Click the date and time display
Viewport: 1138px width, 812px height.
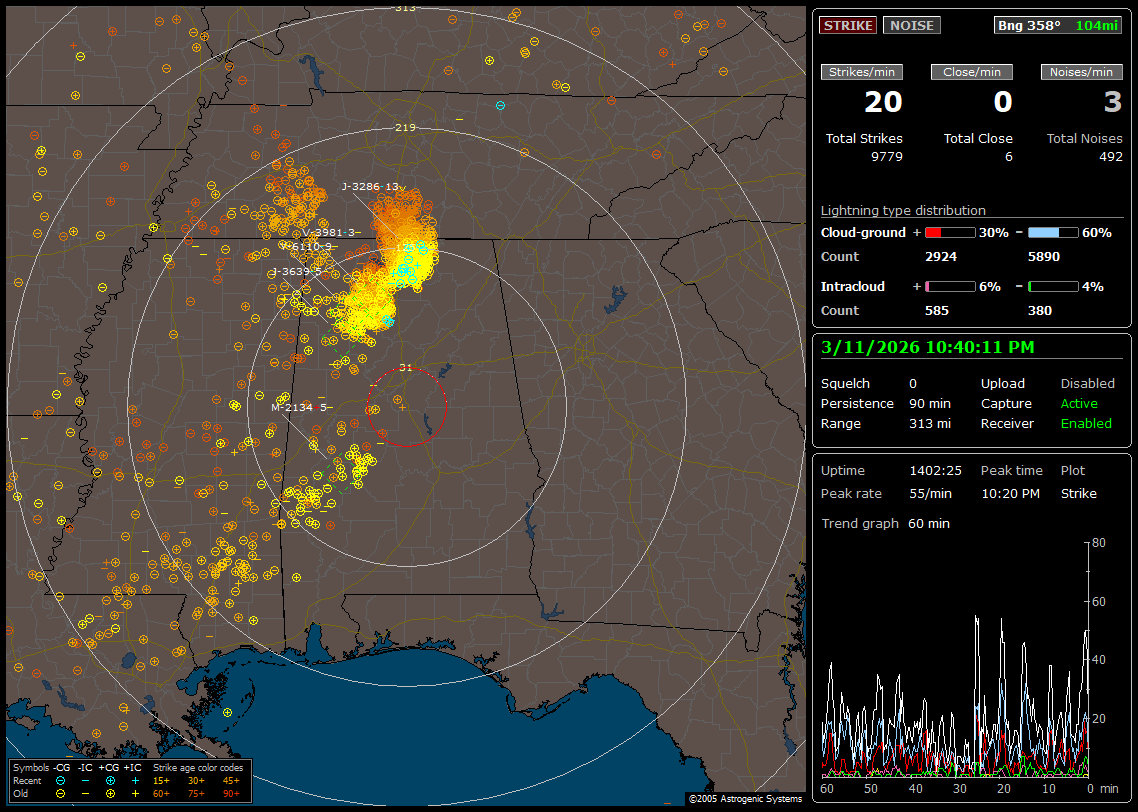pos(927,348)
